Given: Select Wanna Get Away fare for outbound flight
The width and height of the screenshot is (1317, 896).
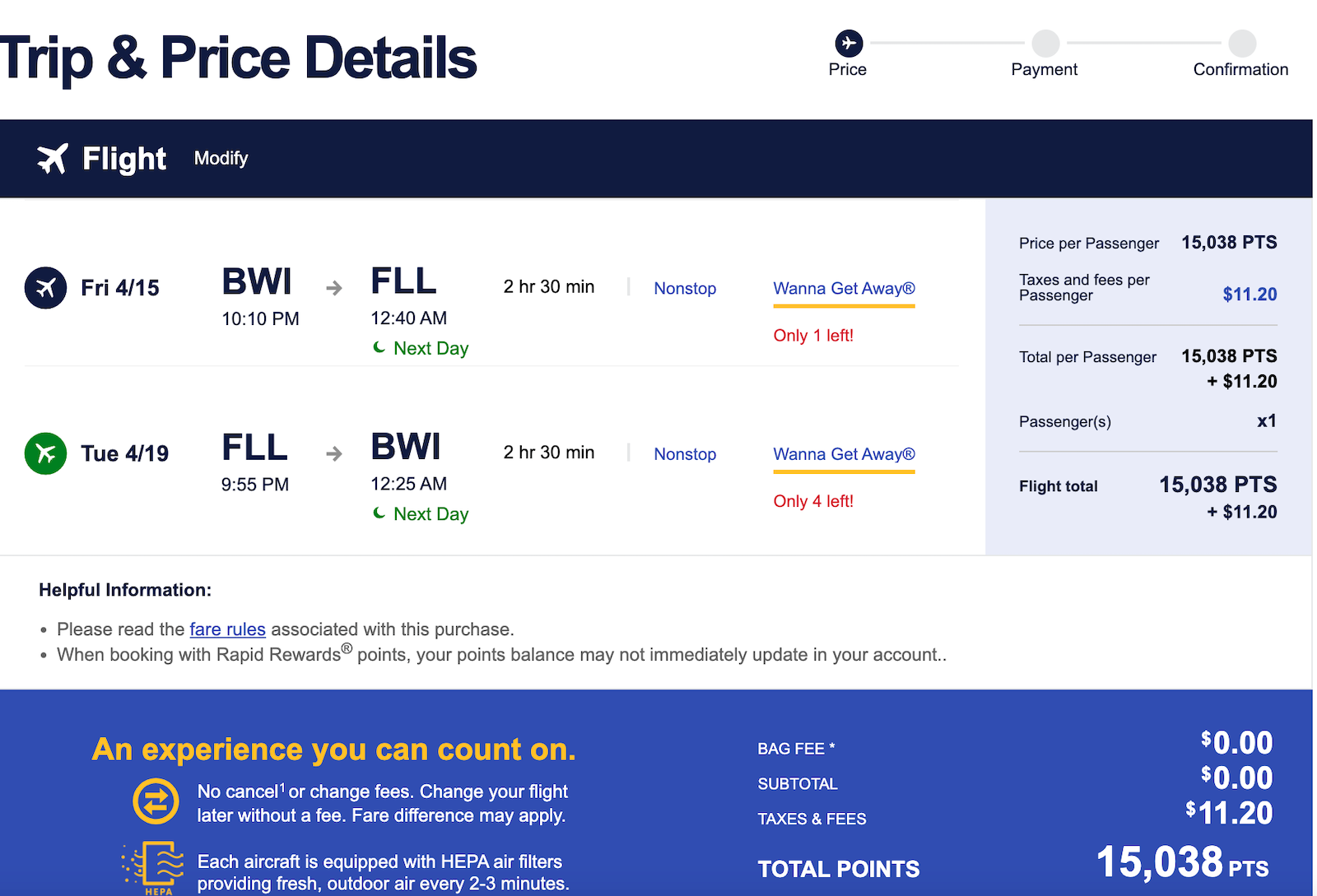Looking at the screenshot, I should [x=843, y=288].
